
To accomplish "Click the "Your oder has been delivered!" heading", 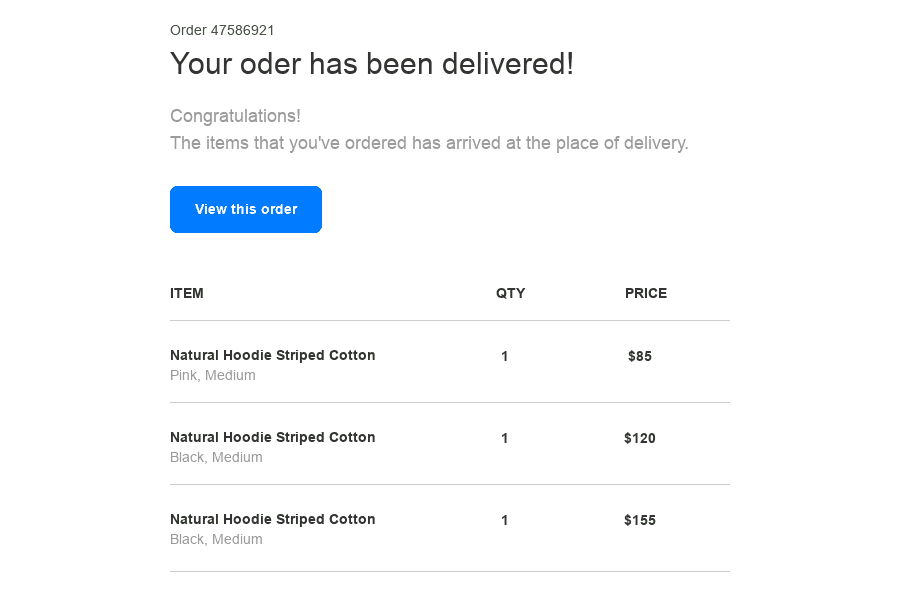I will click(x=372, y=64).
